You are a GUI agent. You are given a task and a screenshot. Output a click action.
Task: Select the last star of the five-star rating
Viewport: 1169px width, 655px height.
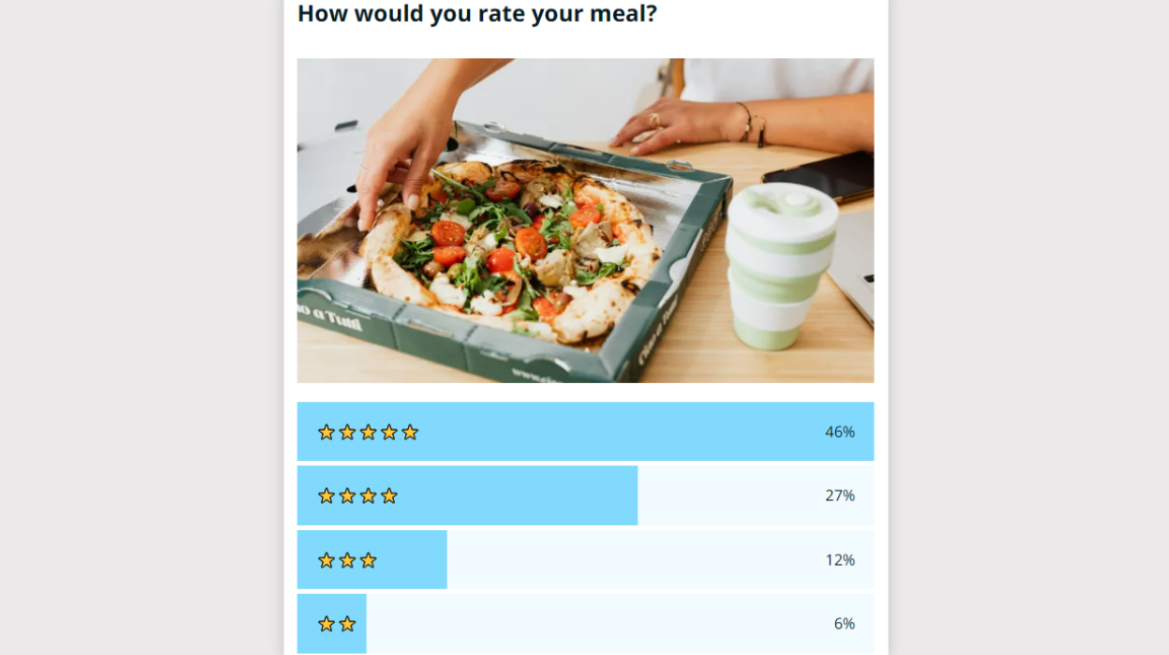click(x=411, y=432)
